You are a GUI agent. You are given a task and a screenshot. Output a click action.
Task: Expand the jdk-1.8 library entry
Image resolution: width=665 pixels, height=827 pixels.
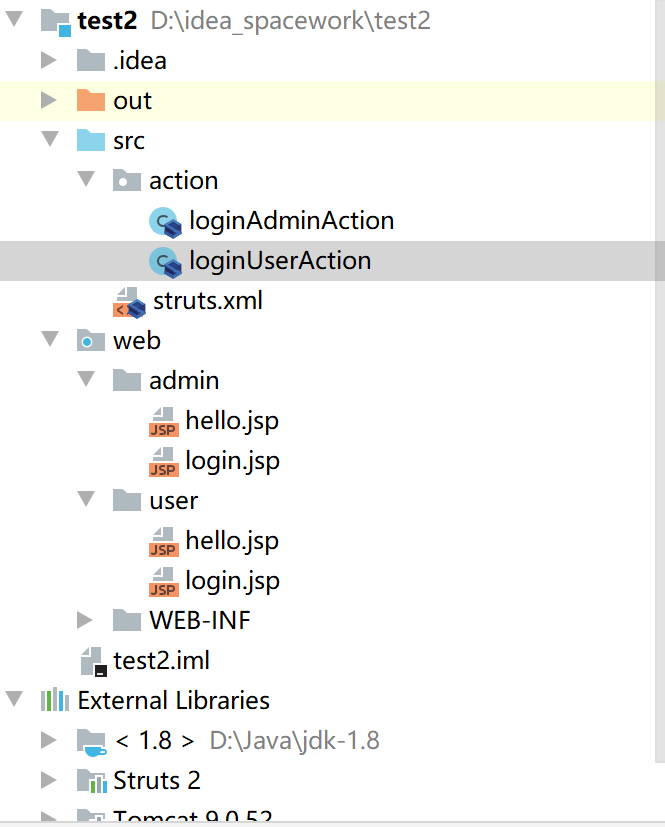(x=48, y=740)
